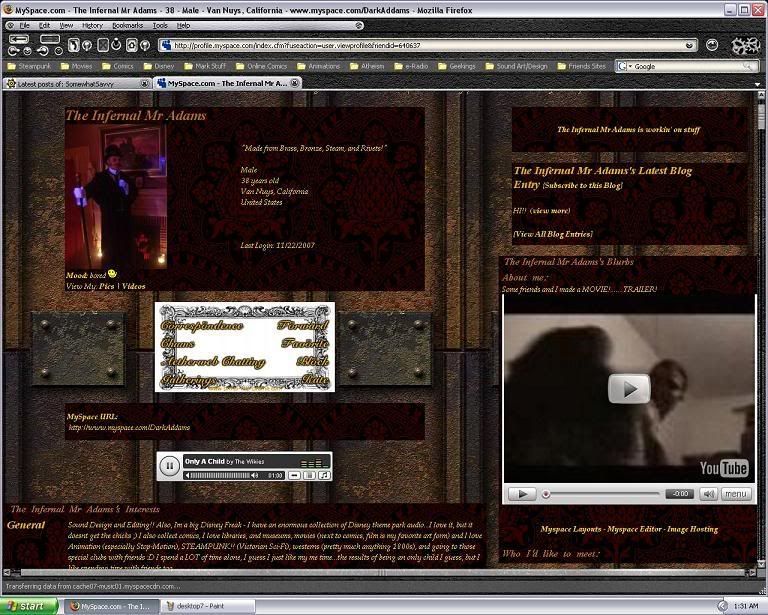The image size is (768, 615).
Task: Open the Geekings bookmarks folder
Action: pos(456,66)
